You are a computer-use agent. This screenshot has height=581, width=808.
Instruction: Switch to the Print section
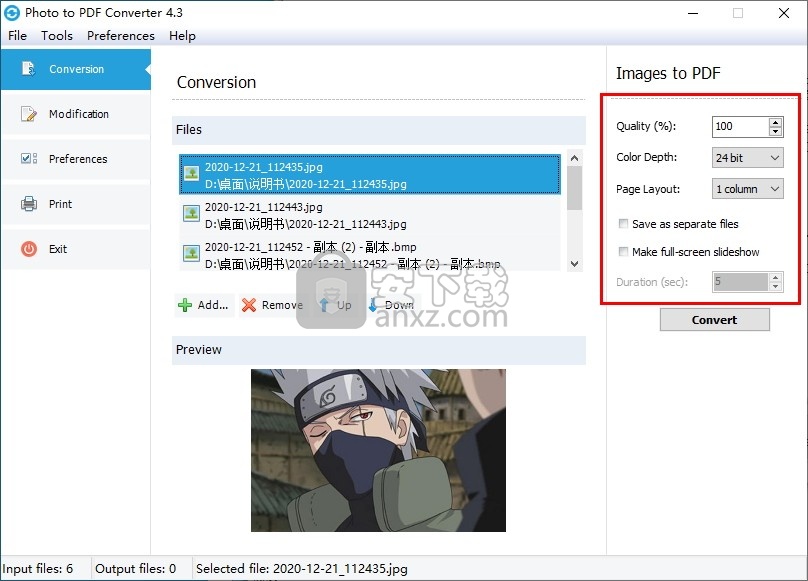[x=76, y=204]
